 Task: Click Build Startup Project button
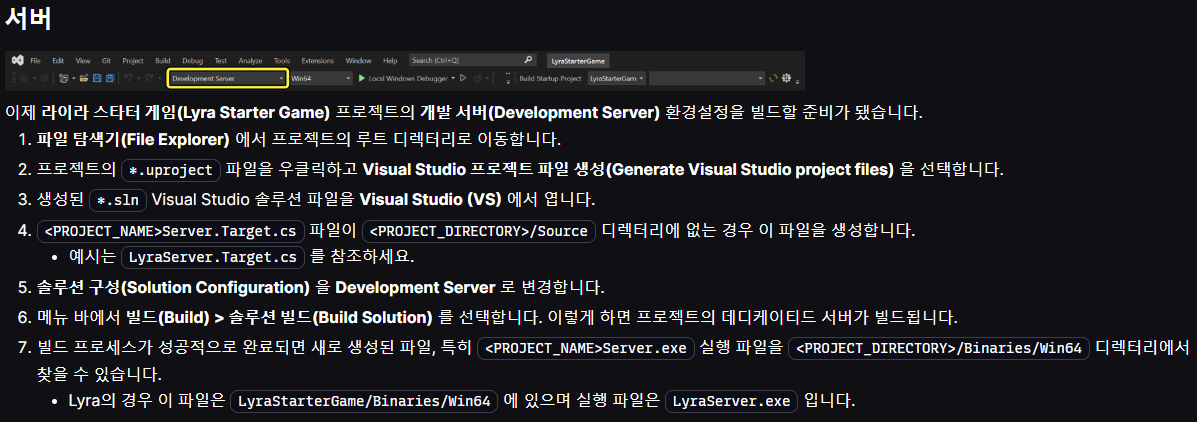coord(550,79)
